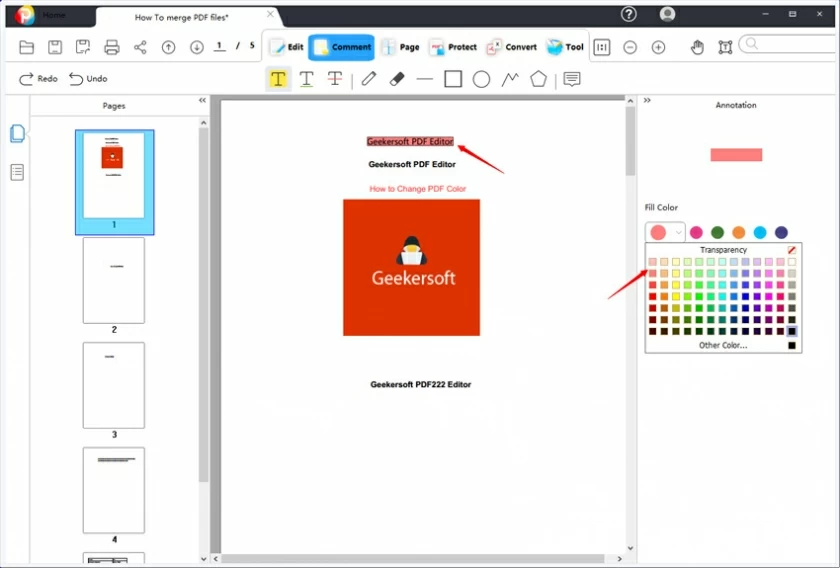
Task: Click the horizontal scrollbar right arrow
Action: [x=619, y=559]
